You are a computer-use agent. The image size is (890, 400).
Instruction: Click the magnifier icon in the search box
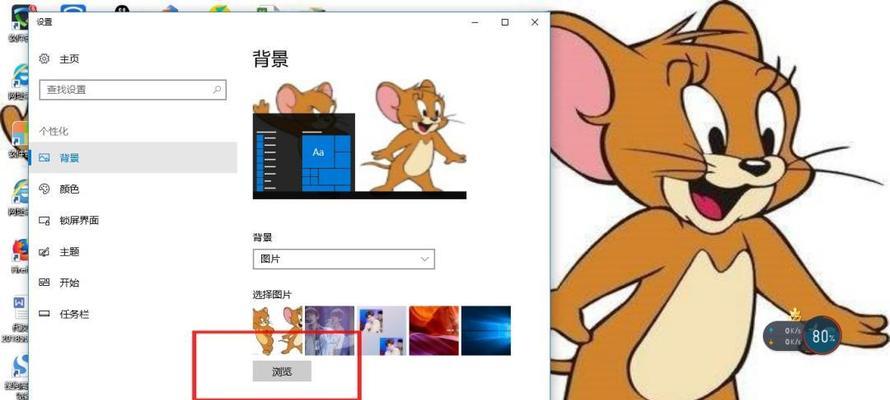tap(217, 90)
